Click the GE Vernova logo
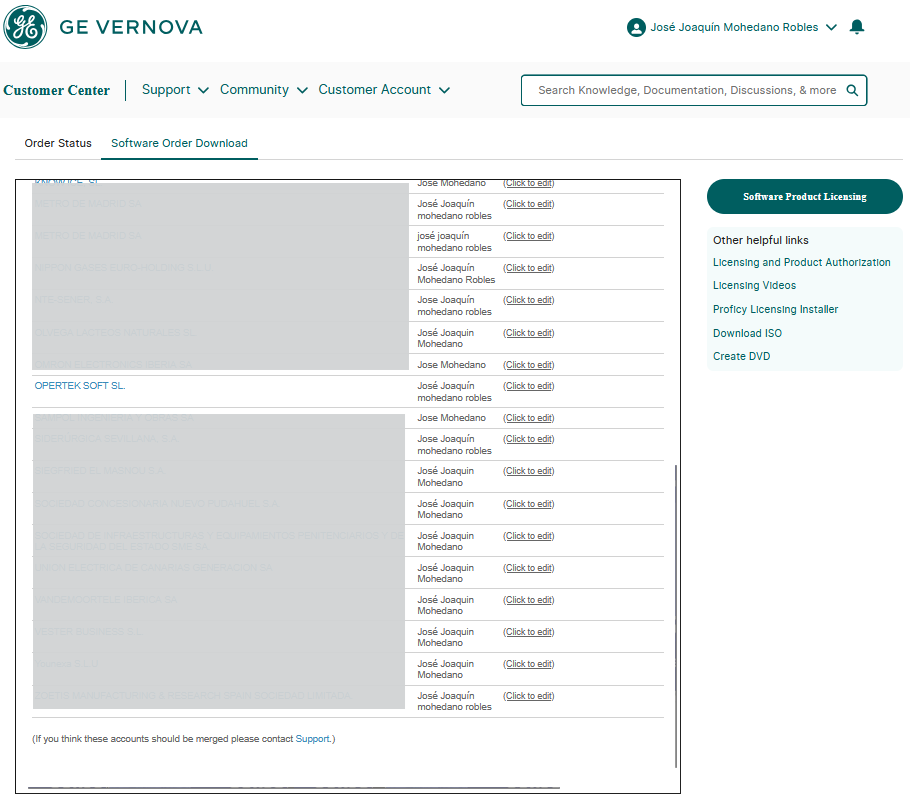 pyautogui.click(x=103, y=27)
